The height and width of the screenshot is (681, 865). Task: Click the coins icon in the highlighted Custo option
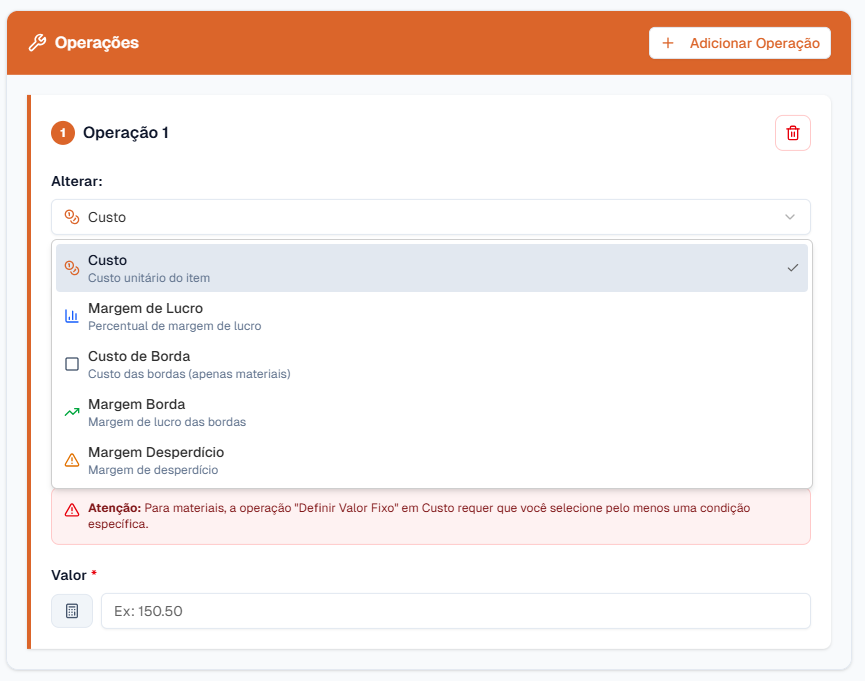(72, 268)
